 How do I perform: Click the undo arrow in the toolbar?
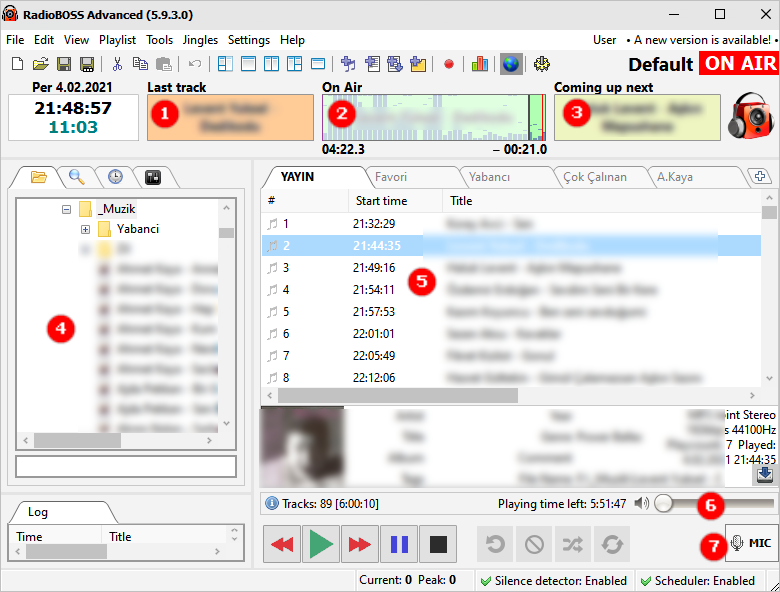[195, 64]
